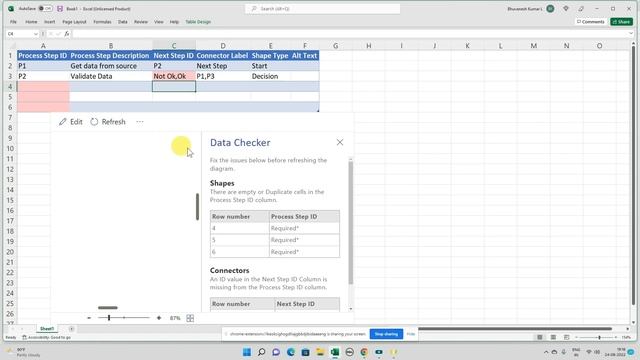
Task: Close the Data Checker panel
Action: point(340,142)
